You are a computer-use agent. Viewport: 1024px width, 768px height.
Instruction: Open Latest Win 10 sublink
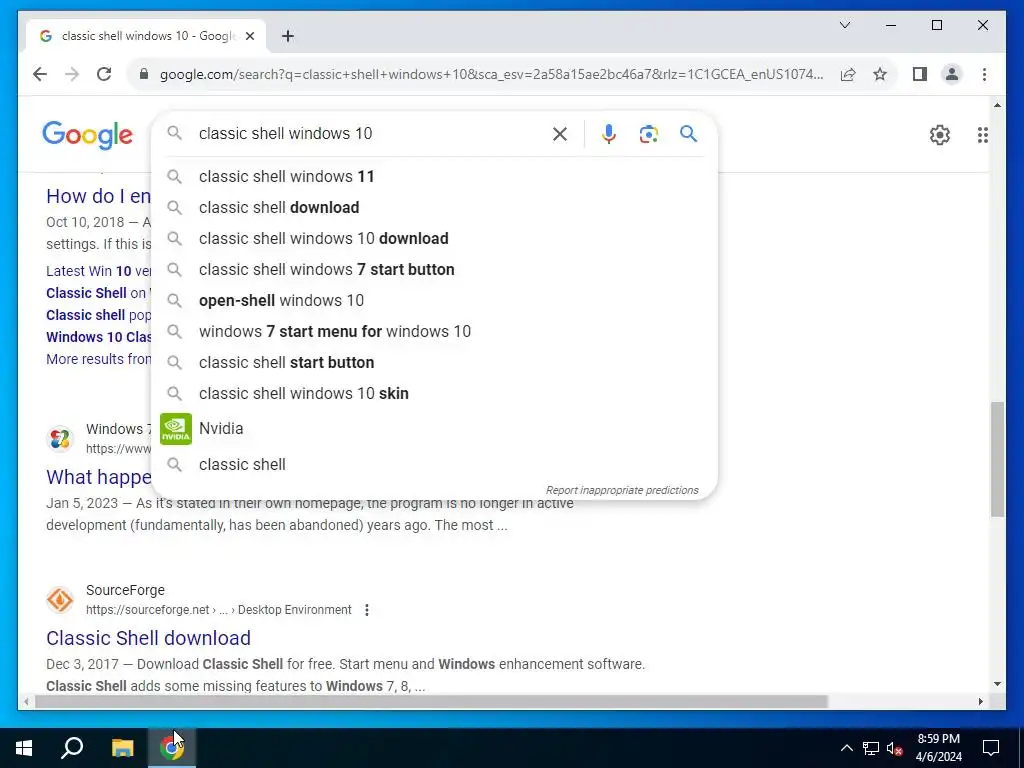(x=99, y=271)
